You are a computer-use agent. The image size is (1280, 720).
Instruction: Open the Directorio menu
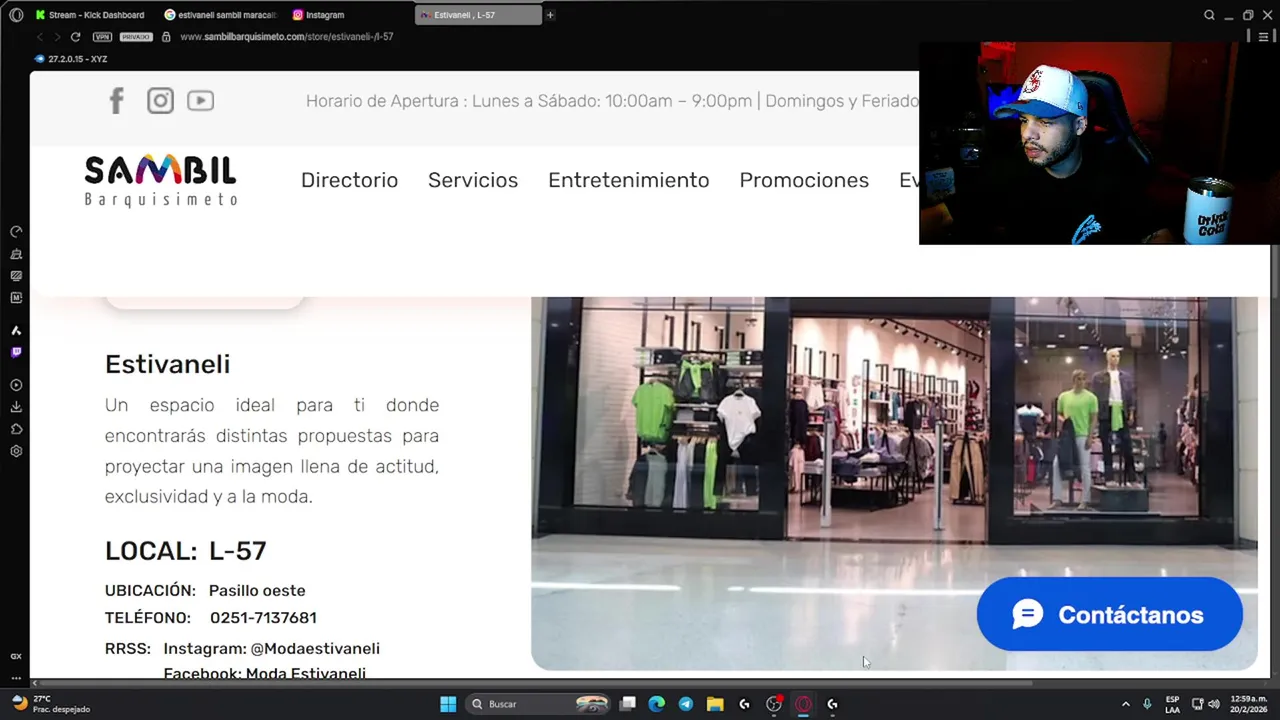tap(349, 180)
